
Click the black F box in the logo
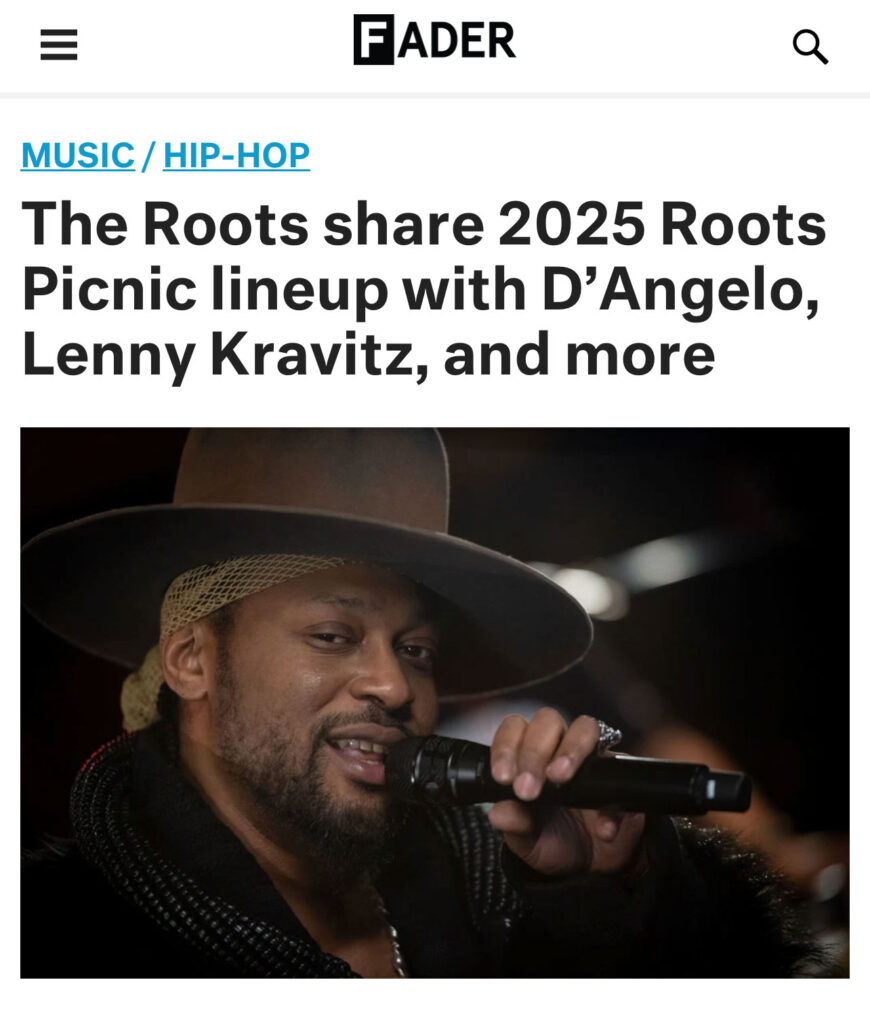pos(374,39)
